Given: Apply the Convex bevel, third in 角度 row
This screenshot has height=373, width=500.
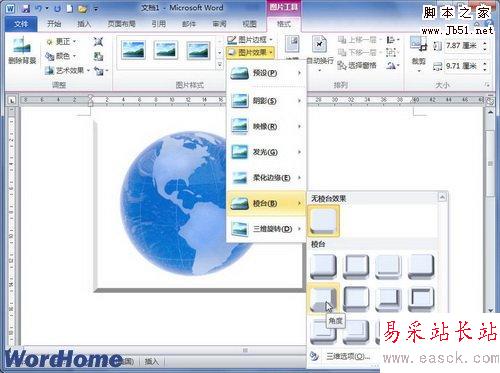Looking at the screenshot, I should [388, 298].
